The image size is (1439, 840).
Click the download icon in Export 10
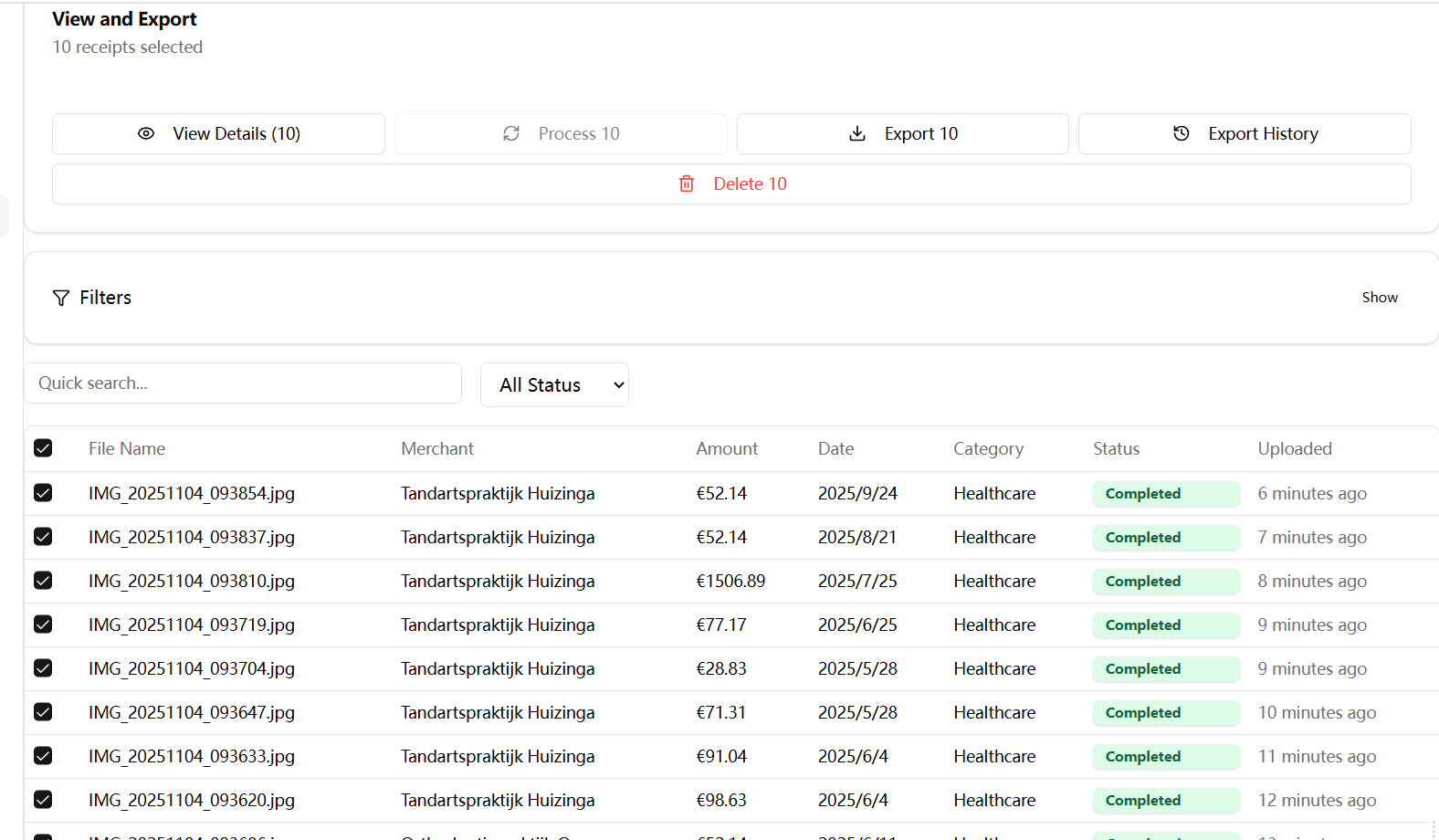857,133
